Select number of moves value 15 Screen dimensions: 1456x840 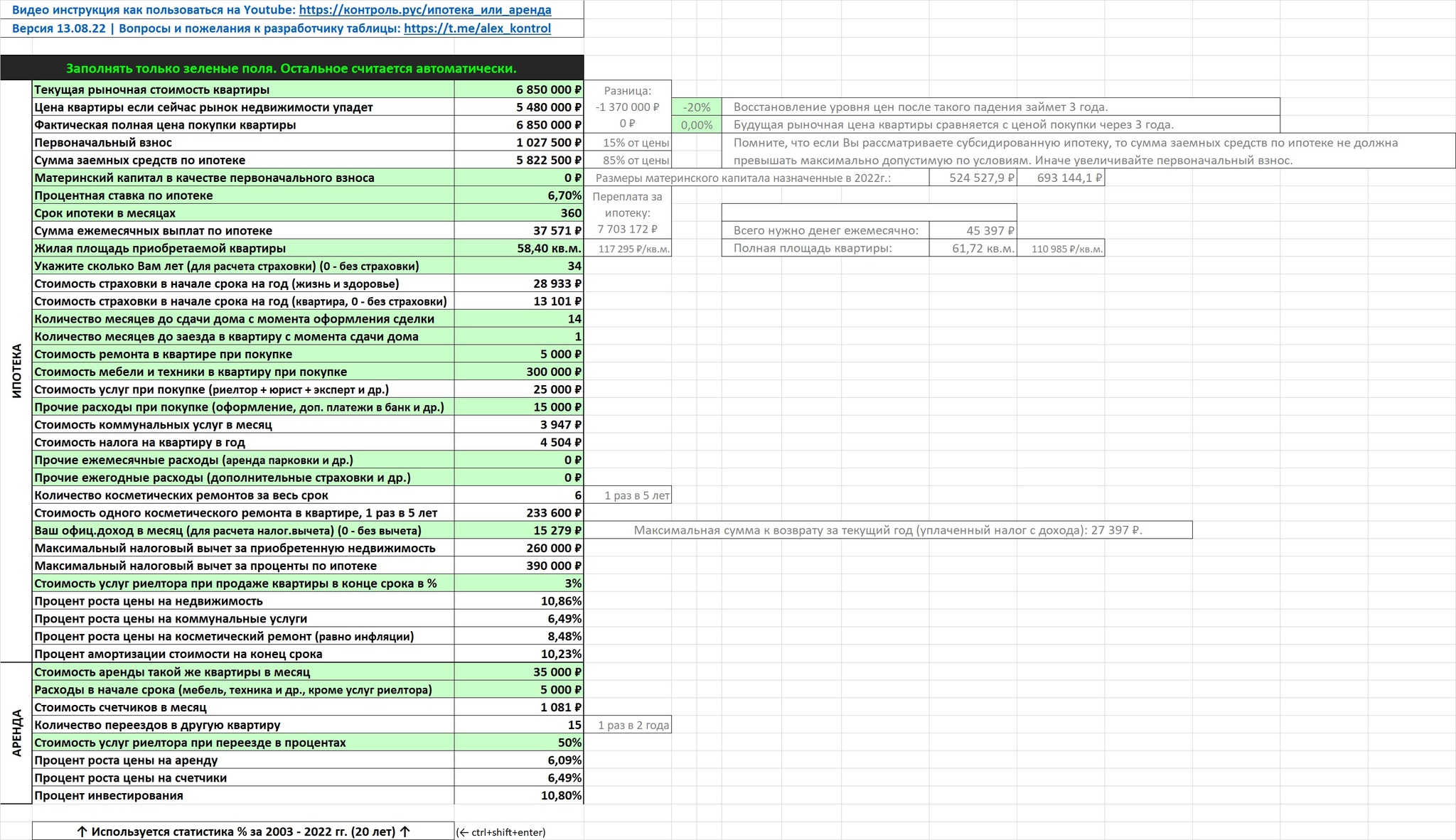pos(519,725)
